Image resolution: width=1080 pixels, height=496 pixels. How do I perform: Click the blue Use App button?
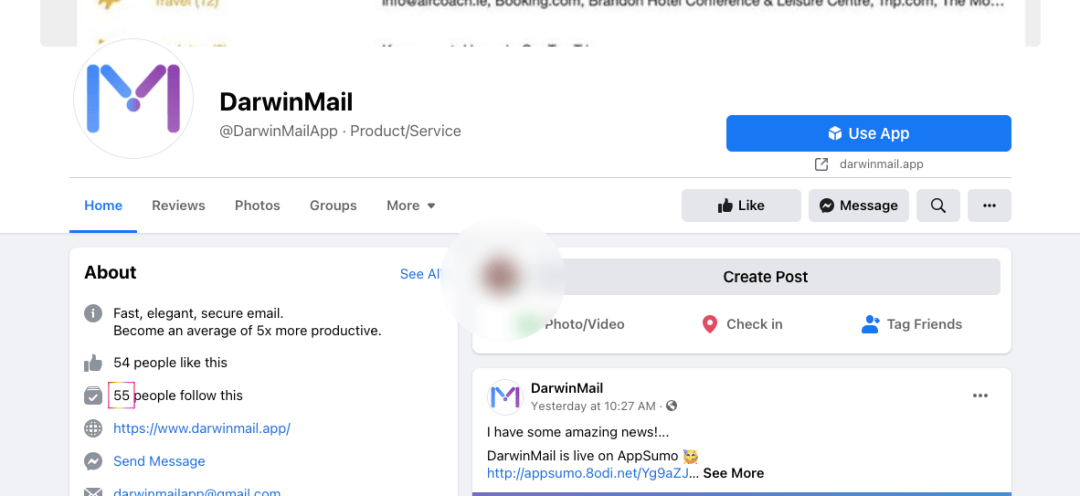869,133
